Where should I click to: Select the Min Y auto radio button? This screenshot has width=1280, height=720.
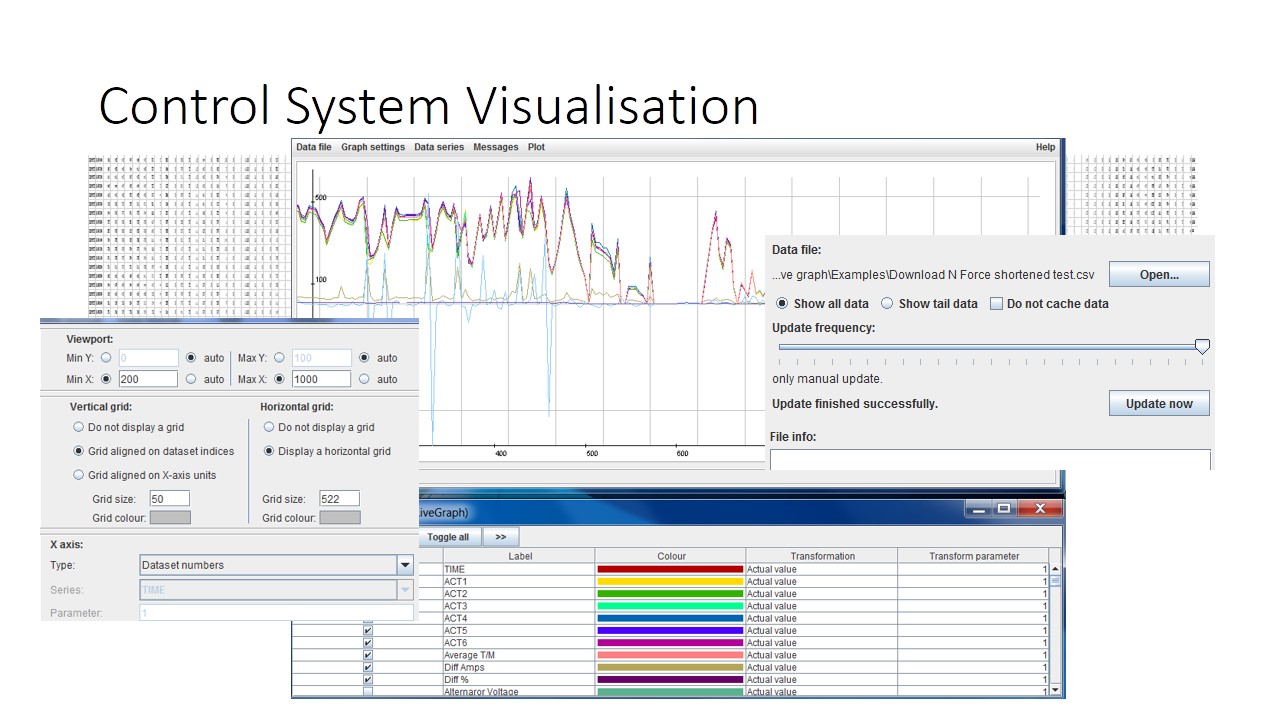pyautogui.click(x=191, y=357)
